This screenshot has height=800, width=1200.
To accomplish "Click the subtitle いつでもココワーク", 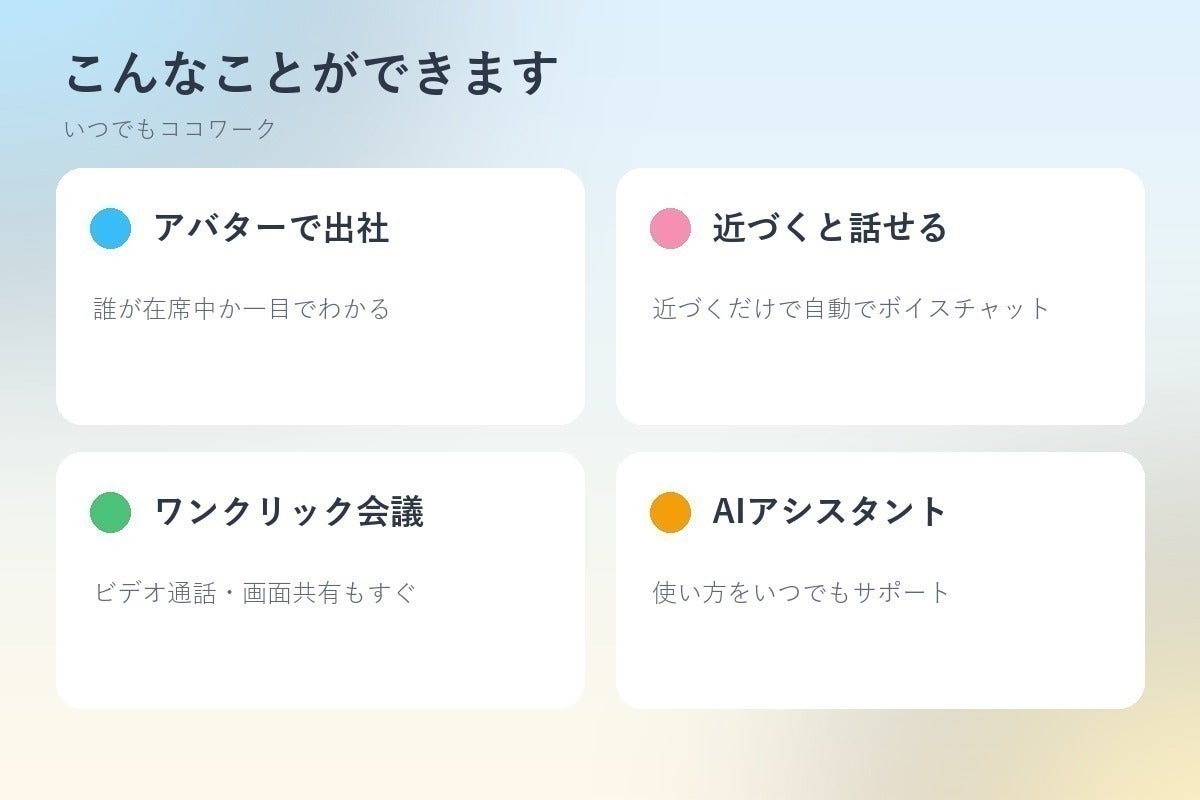I will (170, 129).
